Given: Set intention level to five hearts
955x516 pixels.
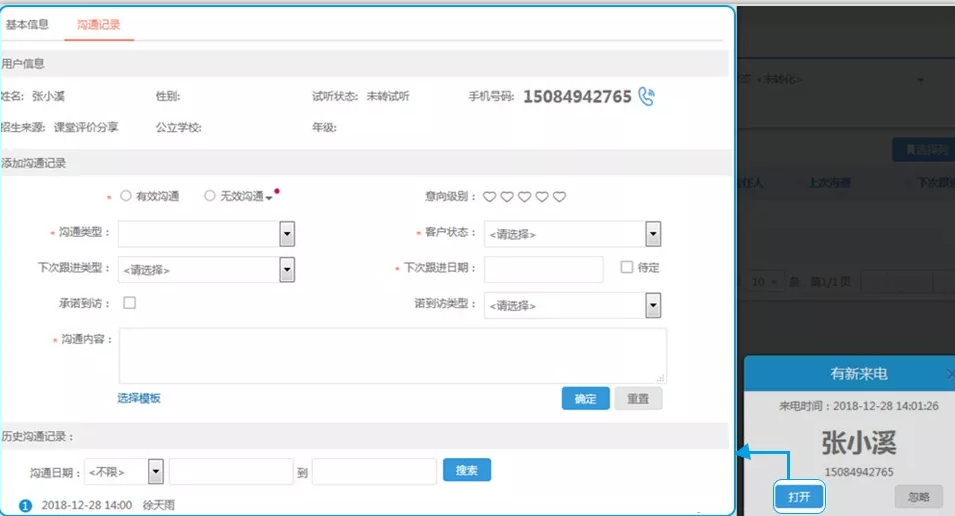Looking at the screenshot, I should 560,197.
